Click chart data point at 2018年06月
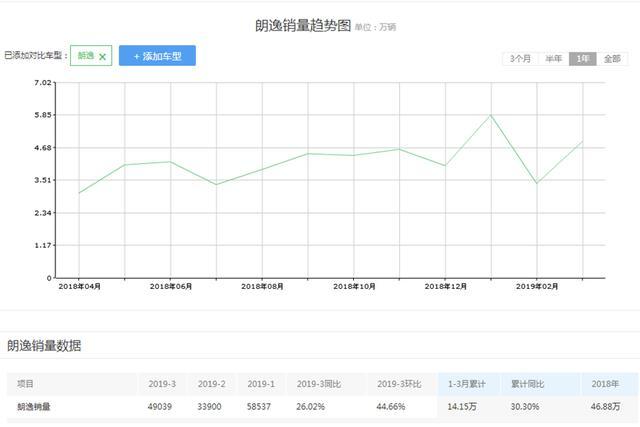The width and height of the screenshot is (640, 427). tap(171, 162)
